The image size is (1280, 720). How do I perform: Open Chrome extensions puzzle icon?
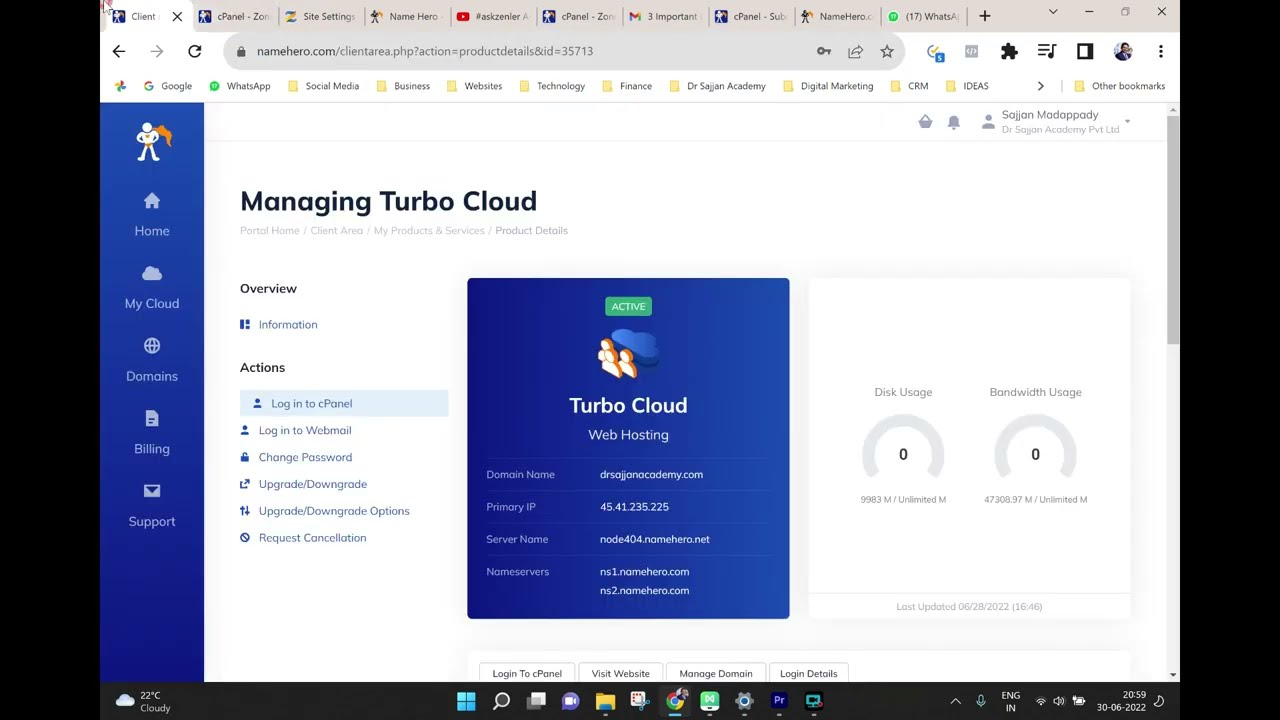[1009, 51]
